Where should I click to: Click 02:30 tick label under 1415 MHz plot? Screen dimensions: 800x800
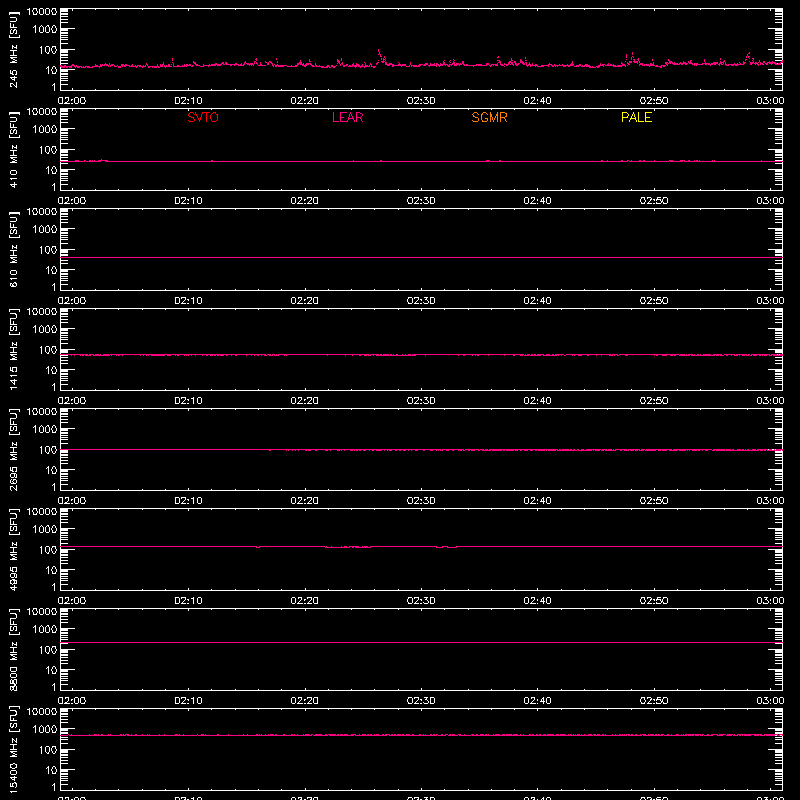click(x=421, y=401)
